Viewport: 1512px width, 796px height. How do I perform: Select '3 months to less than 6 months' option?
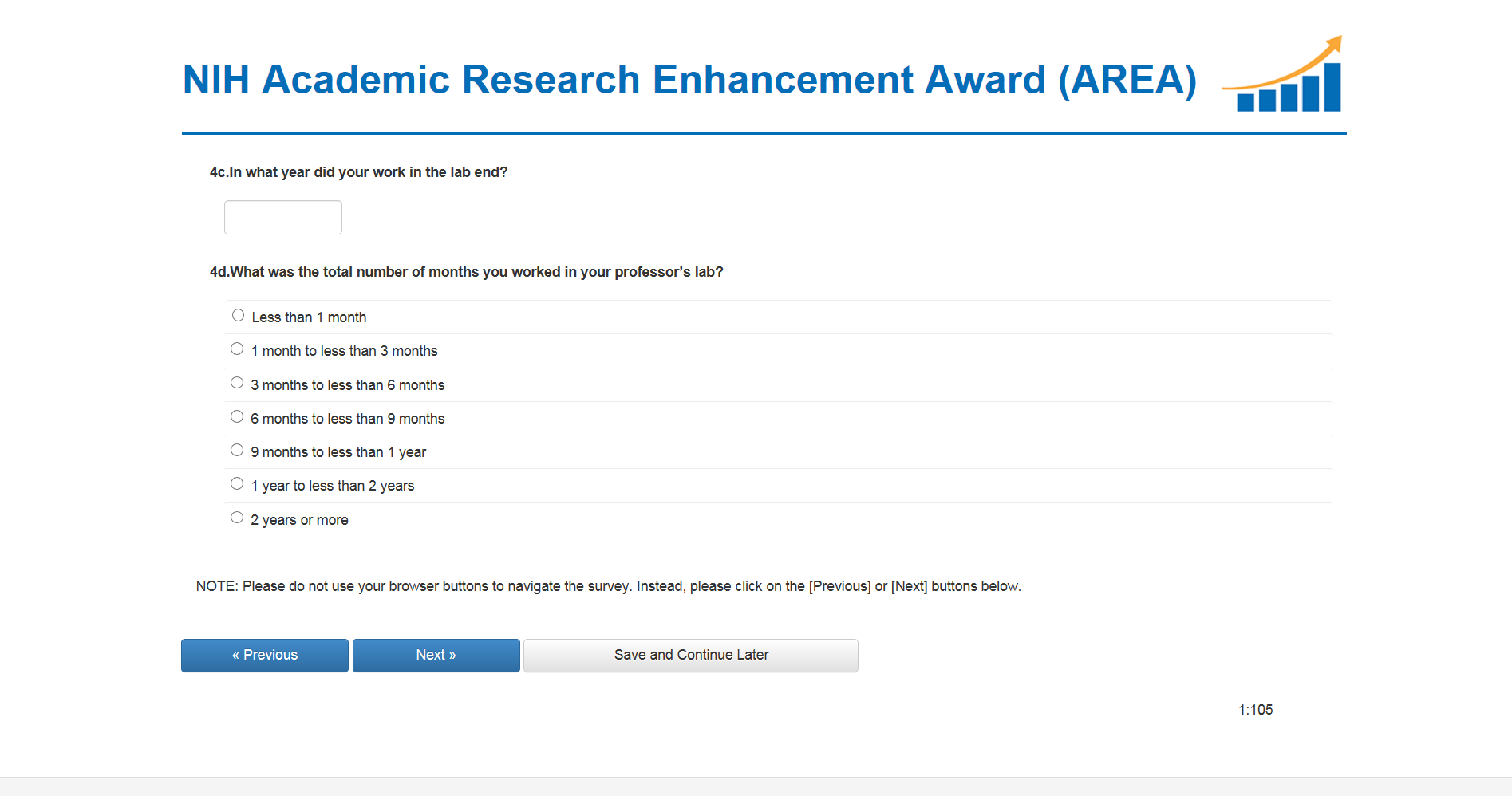click(237, 383)
